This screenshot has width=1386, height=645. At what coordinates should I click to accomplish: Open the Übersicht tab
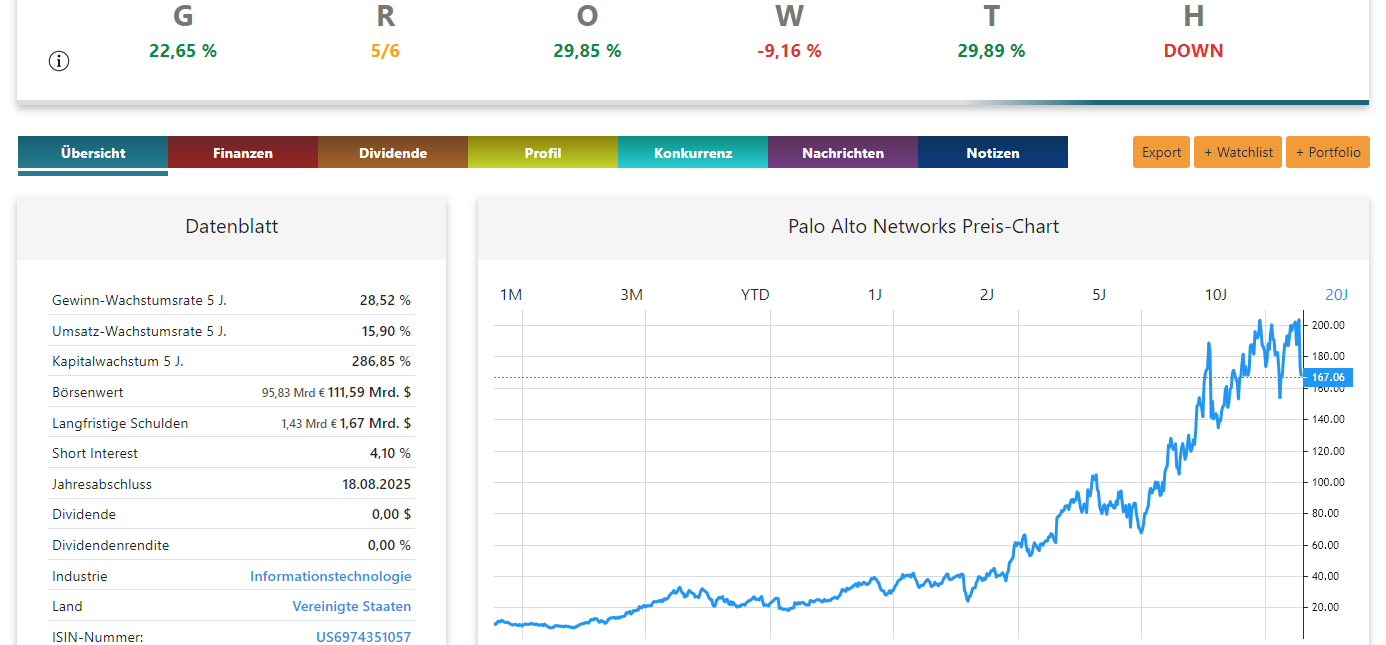pyautogui.click(x=93, y=153)
